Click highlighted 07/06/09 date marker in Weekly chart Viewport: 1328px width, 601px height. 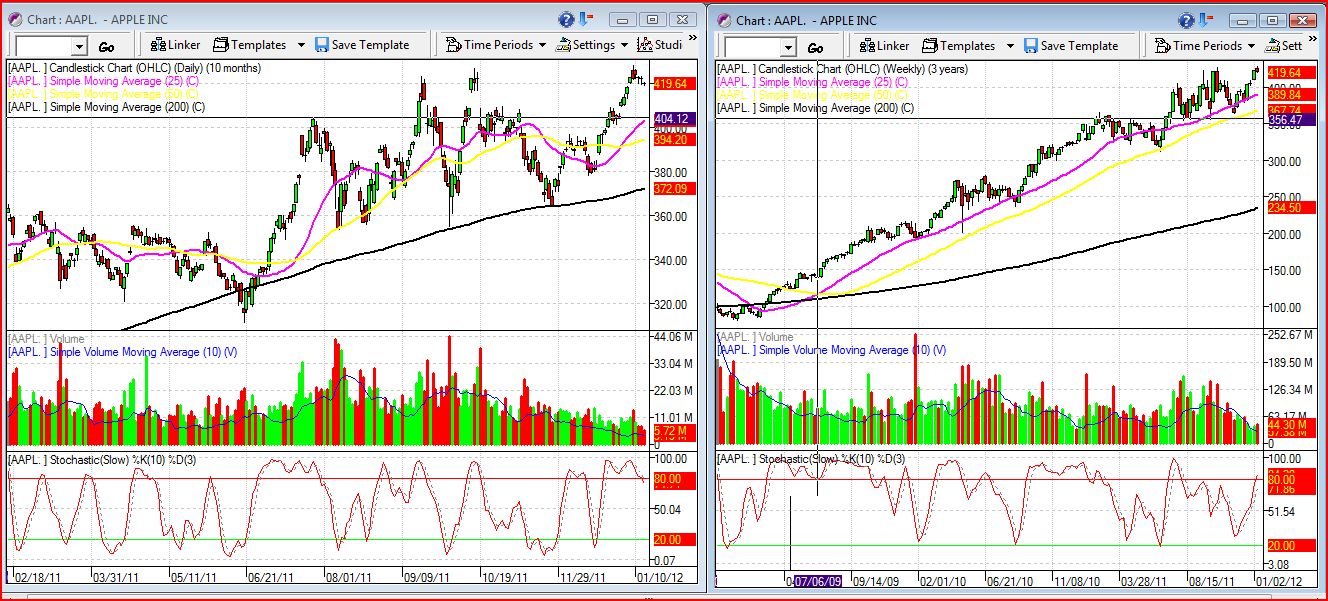coord(818,581)
